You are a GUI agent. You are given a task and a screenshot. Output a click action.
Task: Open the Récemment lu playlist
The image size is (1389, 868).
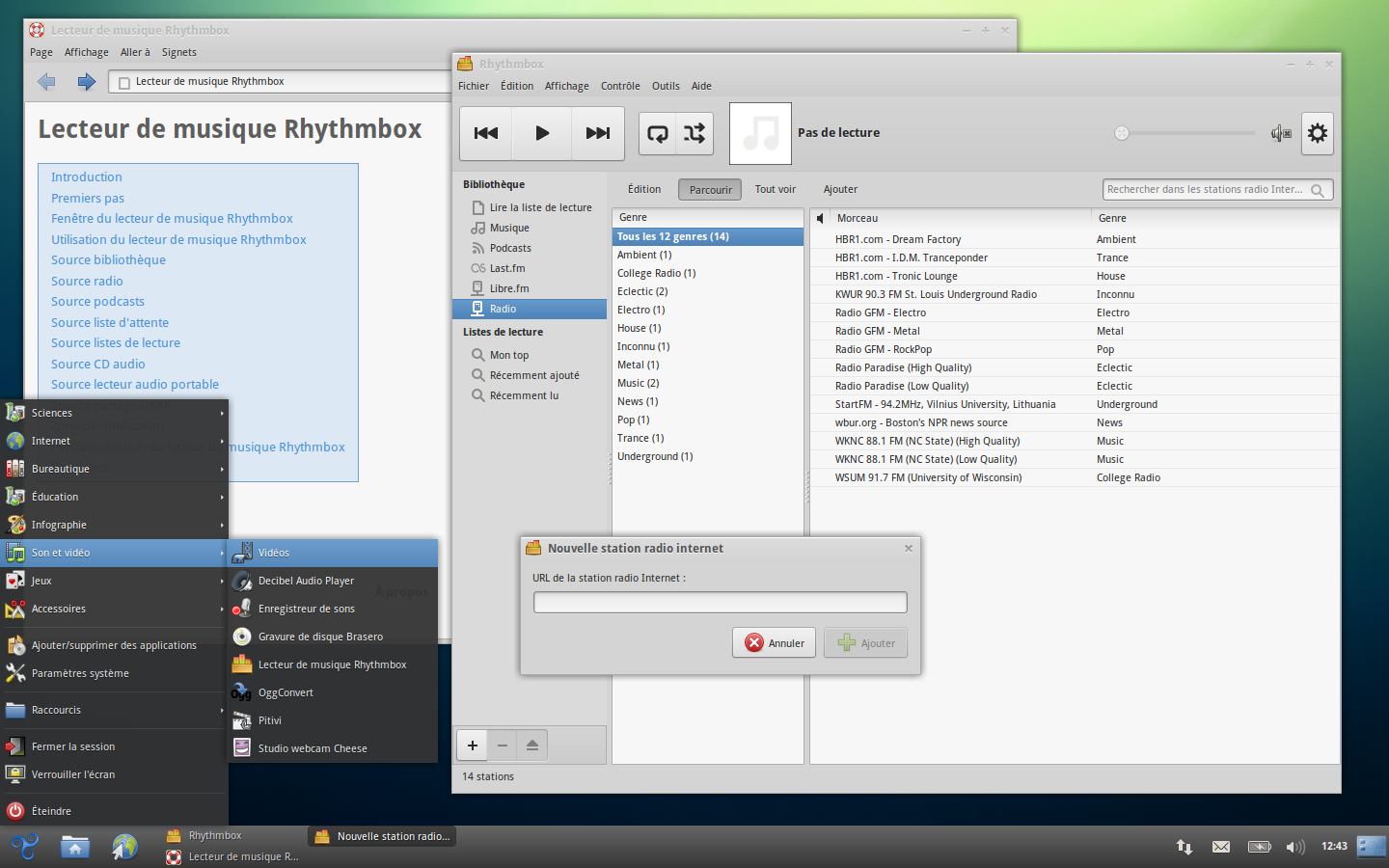[531, 395]
